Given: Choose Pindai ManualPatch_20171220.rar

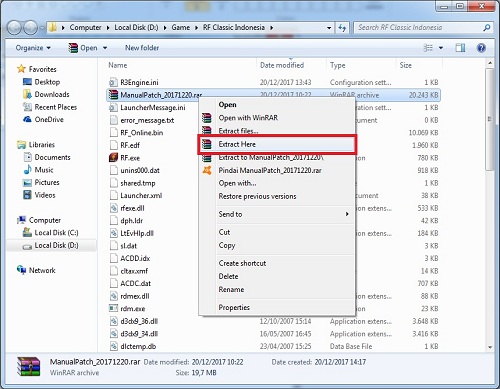Looking at the screenshot, I should 277,170.
